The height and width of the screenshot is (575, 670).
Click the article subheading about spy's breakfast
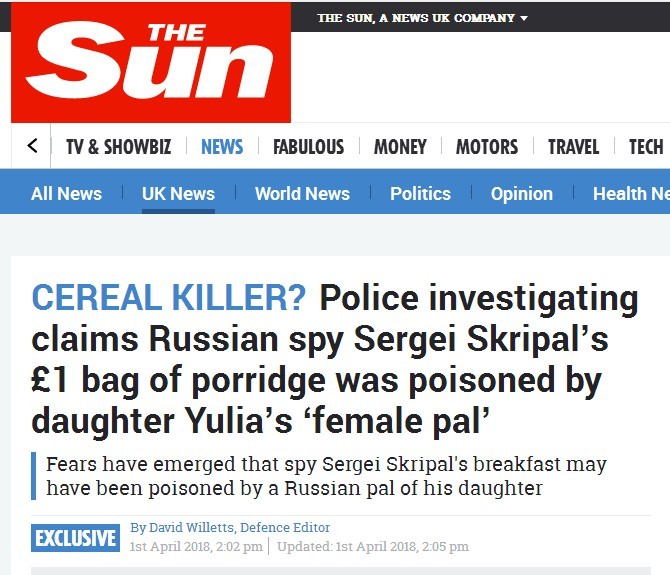[326, 477]
